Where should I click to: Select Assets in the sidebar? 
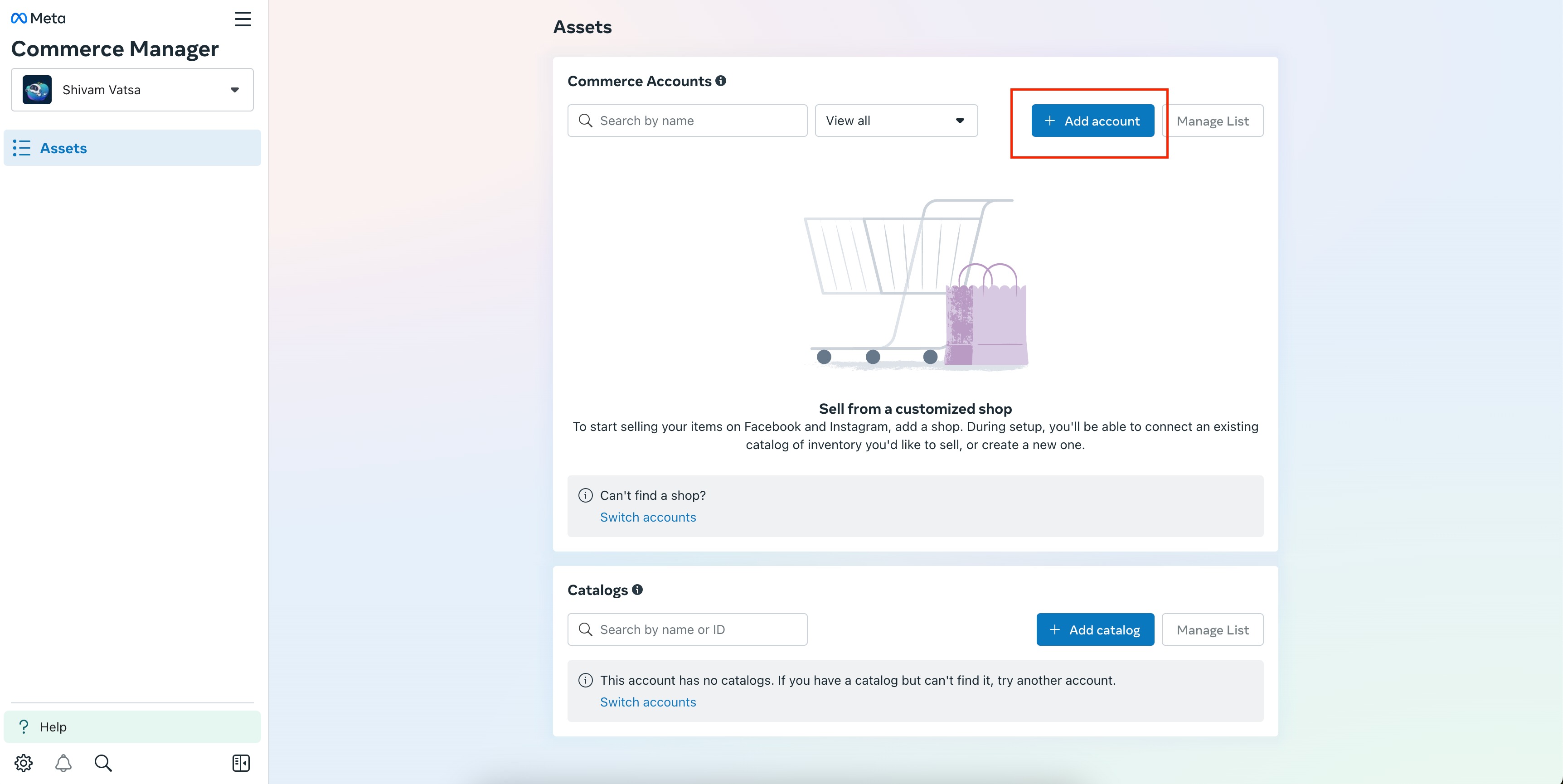(x=132, y=148)
